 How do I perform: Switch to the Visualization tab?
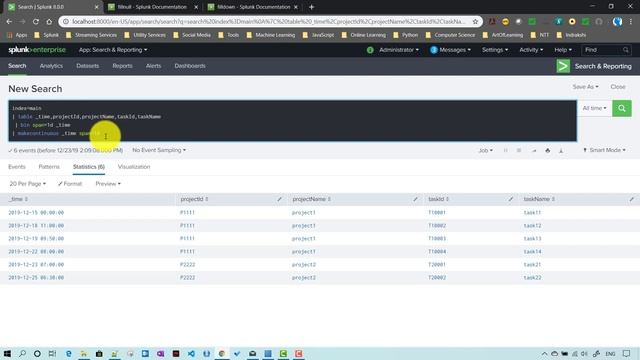[x=134, y=167]
